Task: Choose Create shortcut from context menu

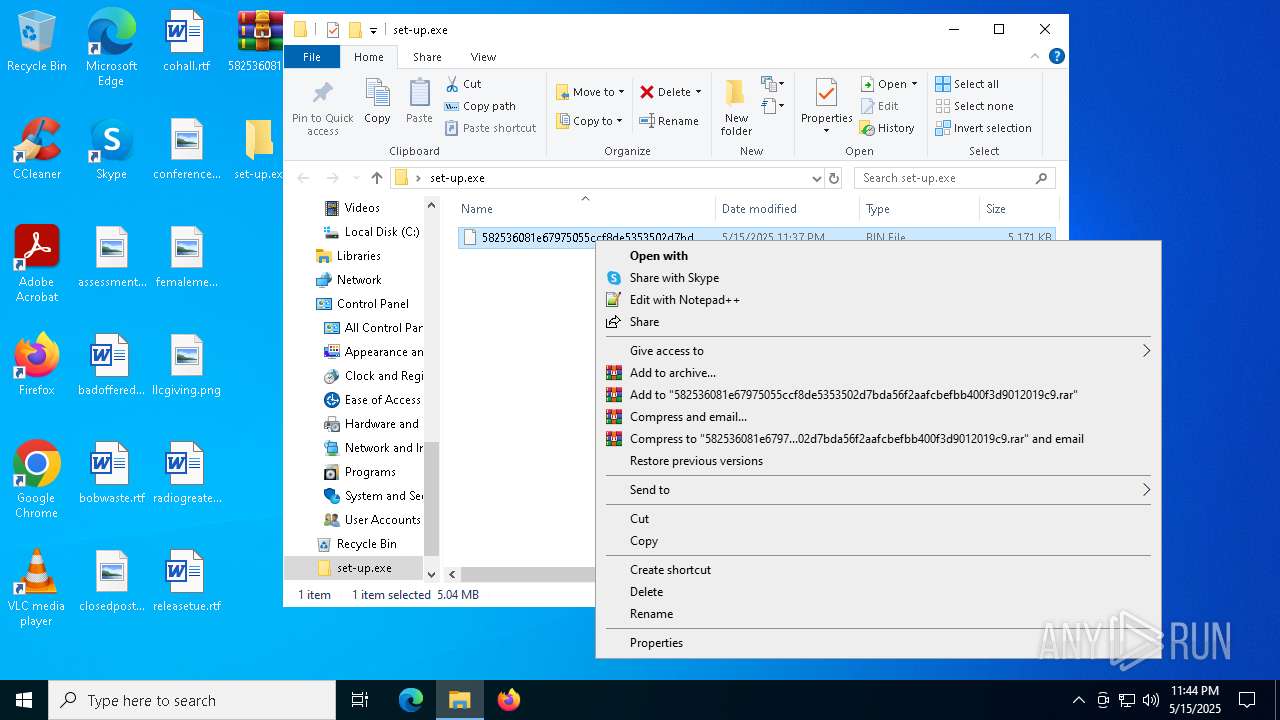Action: tap(878, 570)
